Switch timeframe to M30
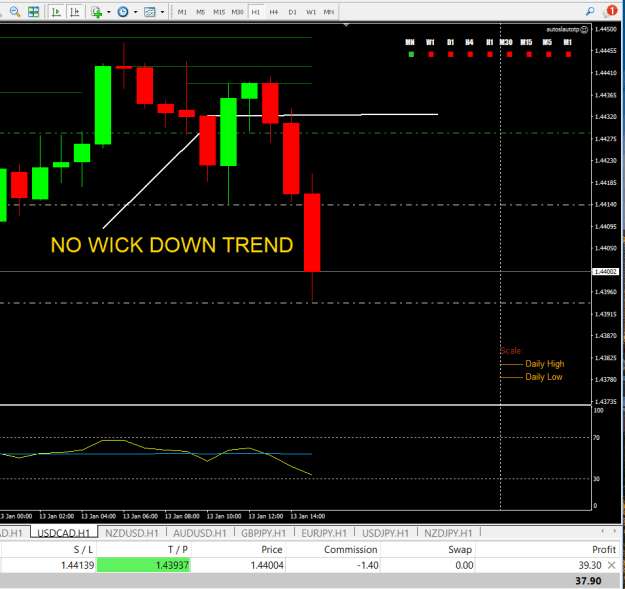This screenshot has width=625, height=589. pyautogui.click(x=238, y=12)
